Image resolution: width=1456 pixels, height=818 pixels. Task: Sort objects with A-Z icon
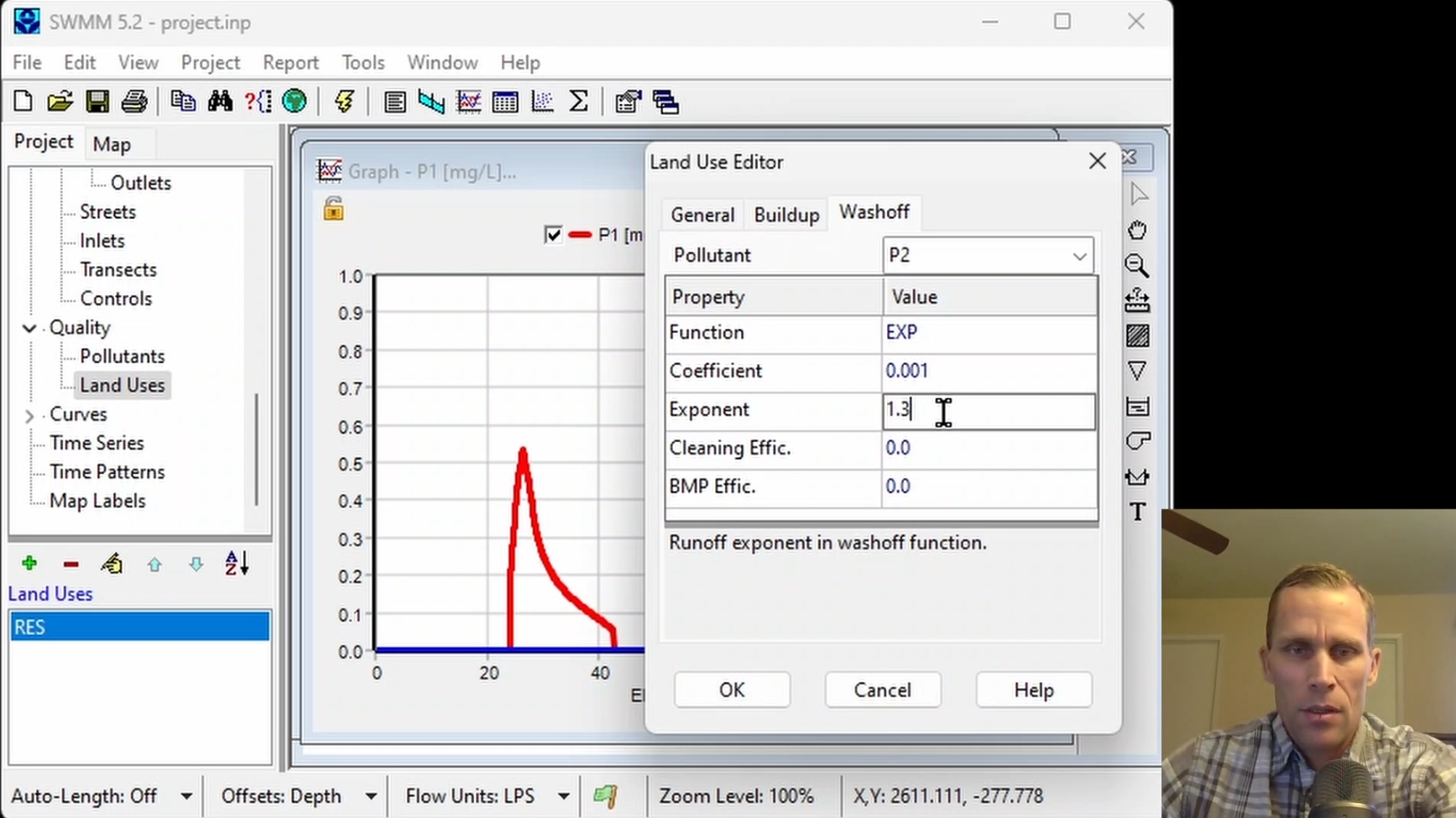click(237, 563)
